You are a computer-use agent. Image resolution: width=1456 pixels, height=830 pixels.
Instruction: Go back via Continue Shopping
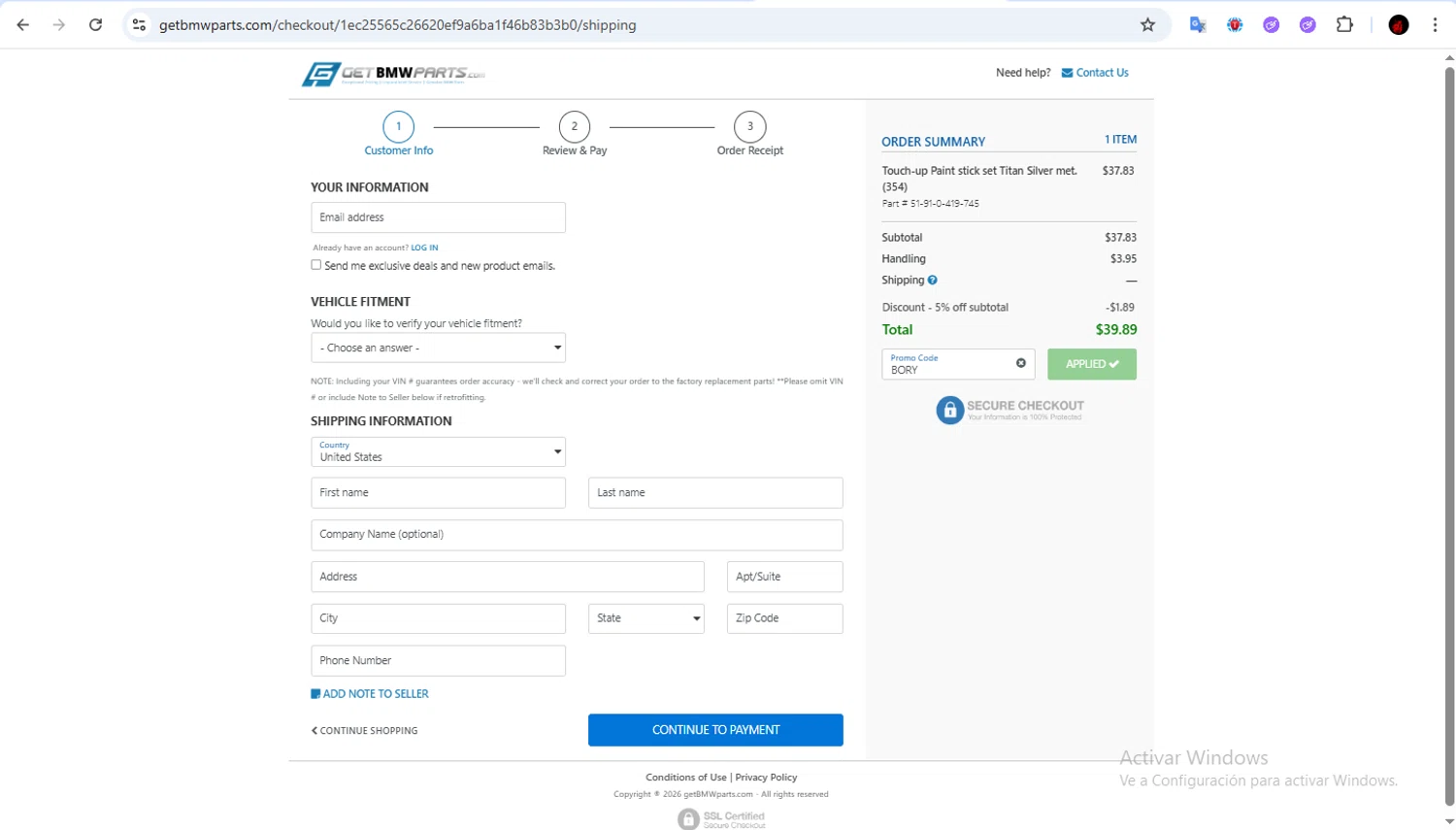click(364, 731)
